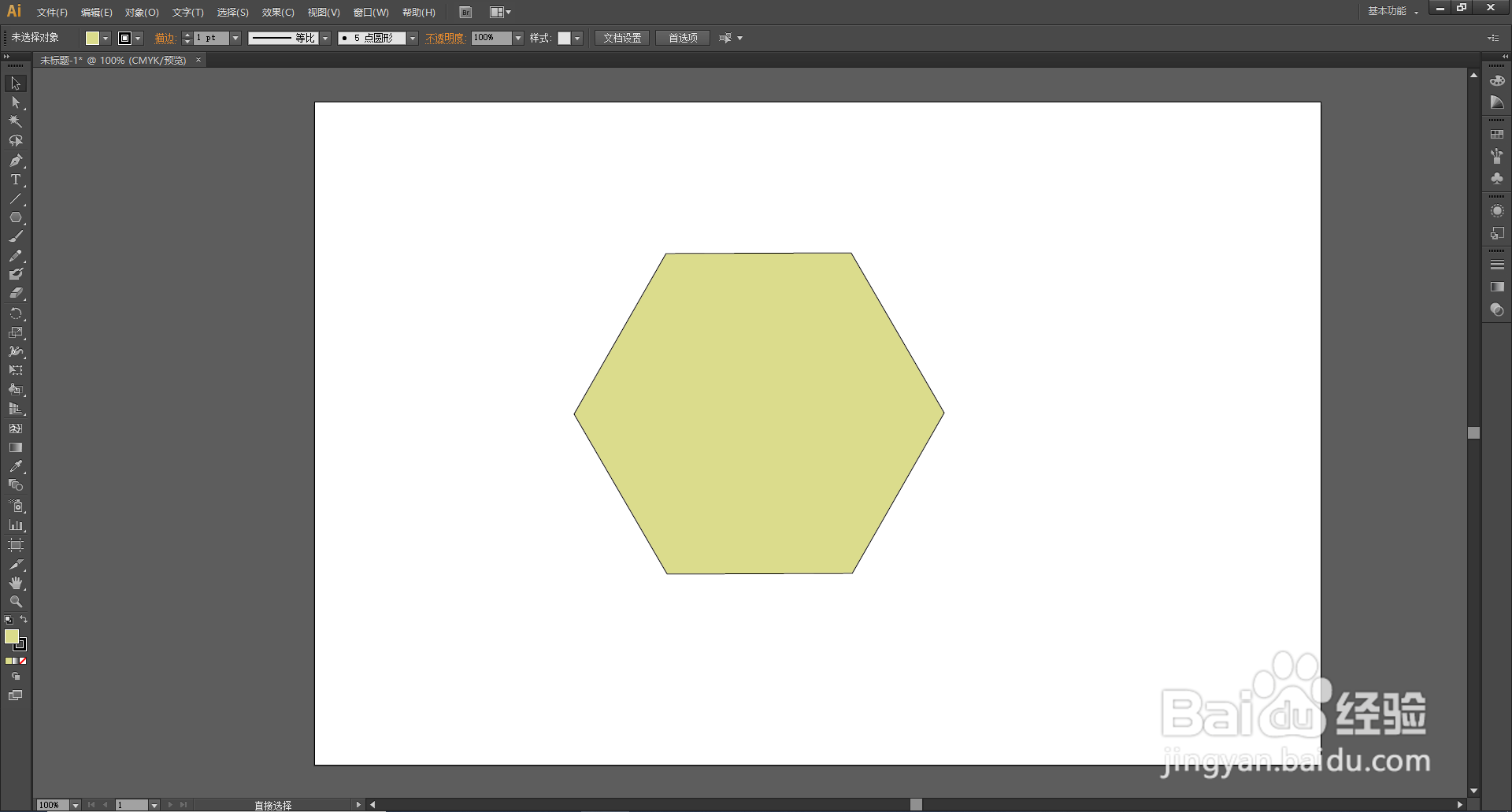This screenshot has width=1512, height=812.
Task: Open the 窗口(W) menu
Action: (x=371, y=13)
